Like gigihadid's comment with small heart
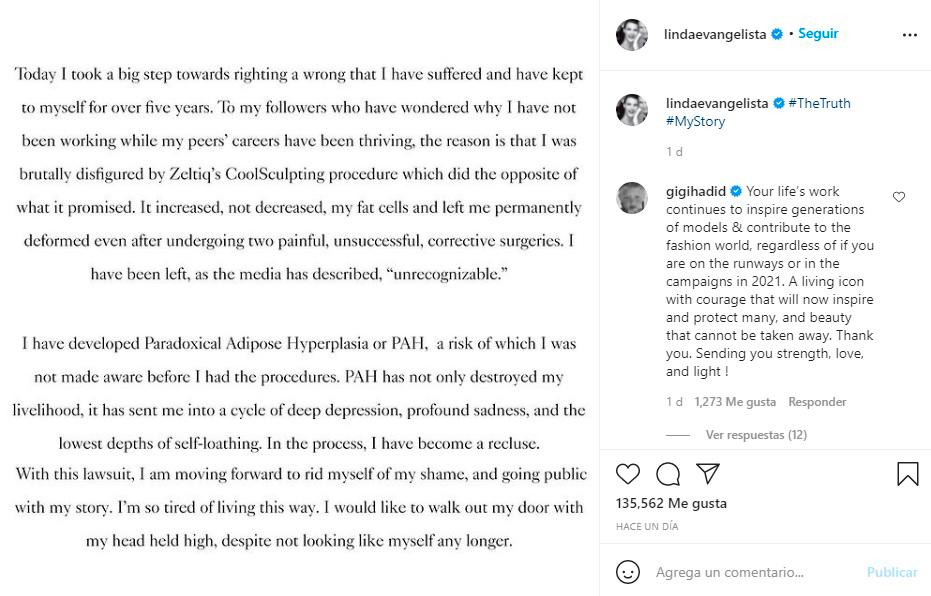 click(898, 197)
